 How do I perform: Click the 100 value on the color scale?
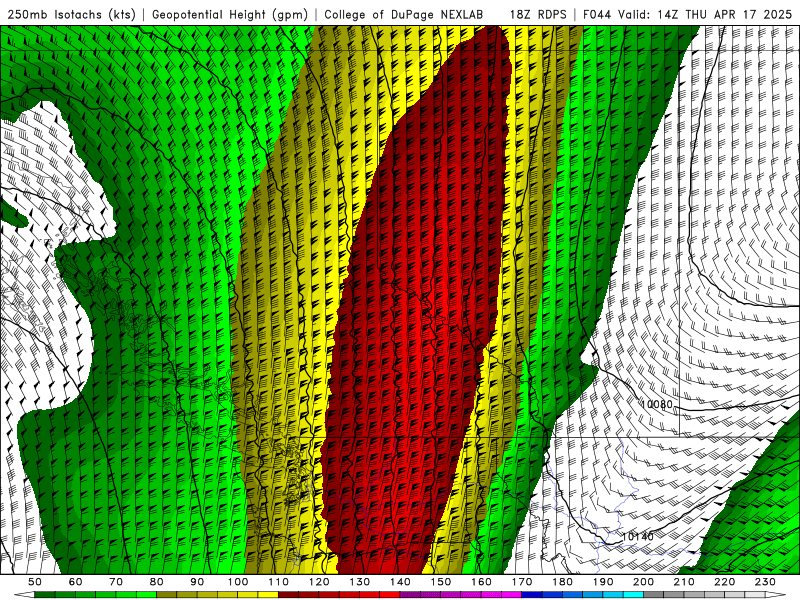[x=238, y=582]
